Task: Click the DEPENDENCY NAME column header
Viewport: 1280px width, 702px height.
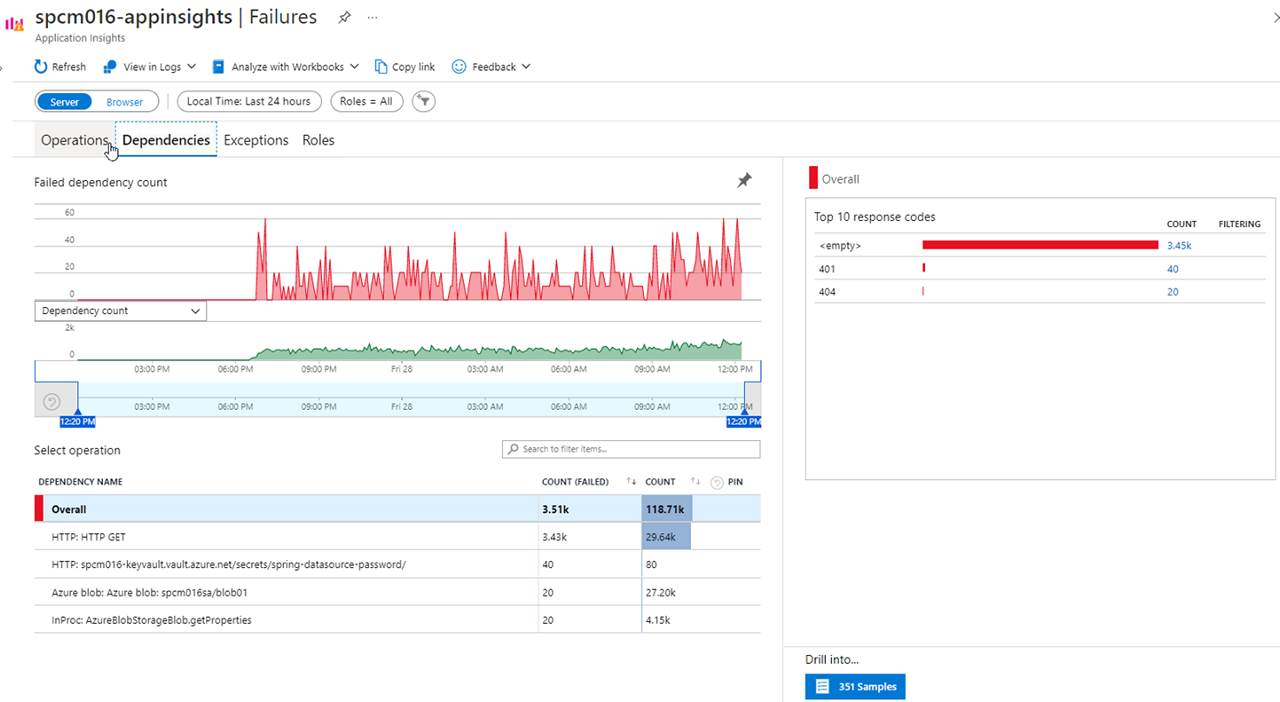Action: tap(80, 482)
